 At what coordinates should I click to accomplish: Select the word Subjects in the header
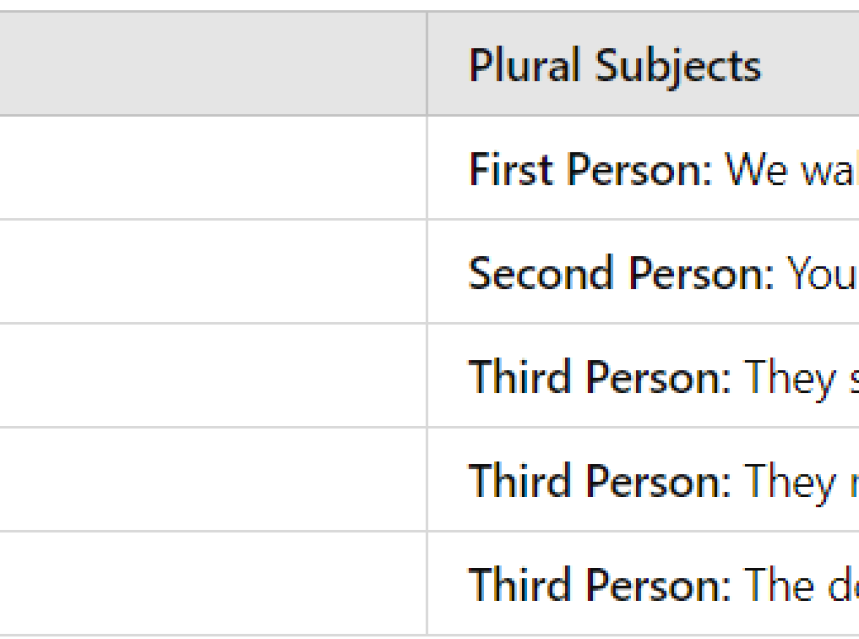point(678,66)
